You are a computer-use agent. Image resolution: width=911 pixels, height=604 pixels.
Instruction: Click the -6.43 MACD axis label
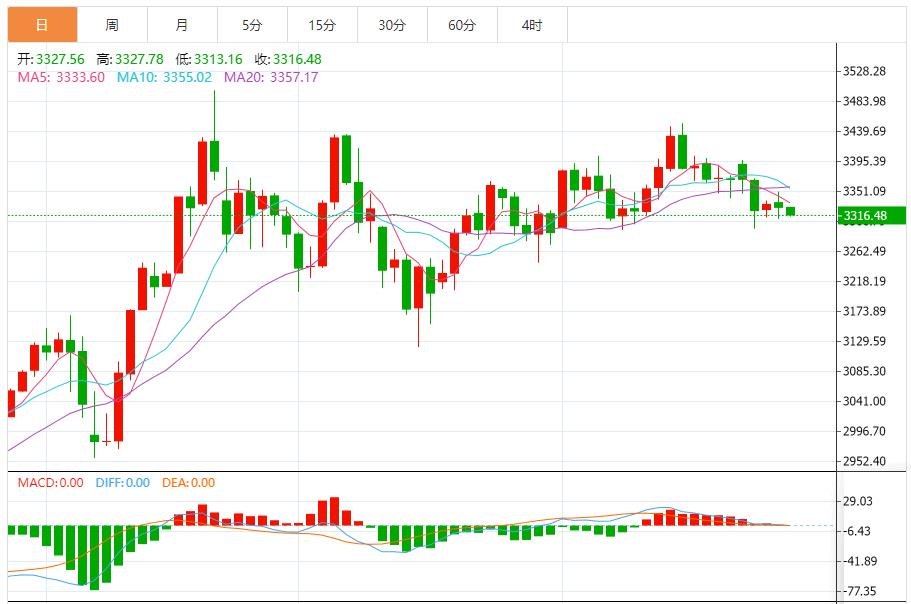click(x=856, y=531)
